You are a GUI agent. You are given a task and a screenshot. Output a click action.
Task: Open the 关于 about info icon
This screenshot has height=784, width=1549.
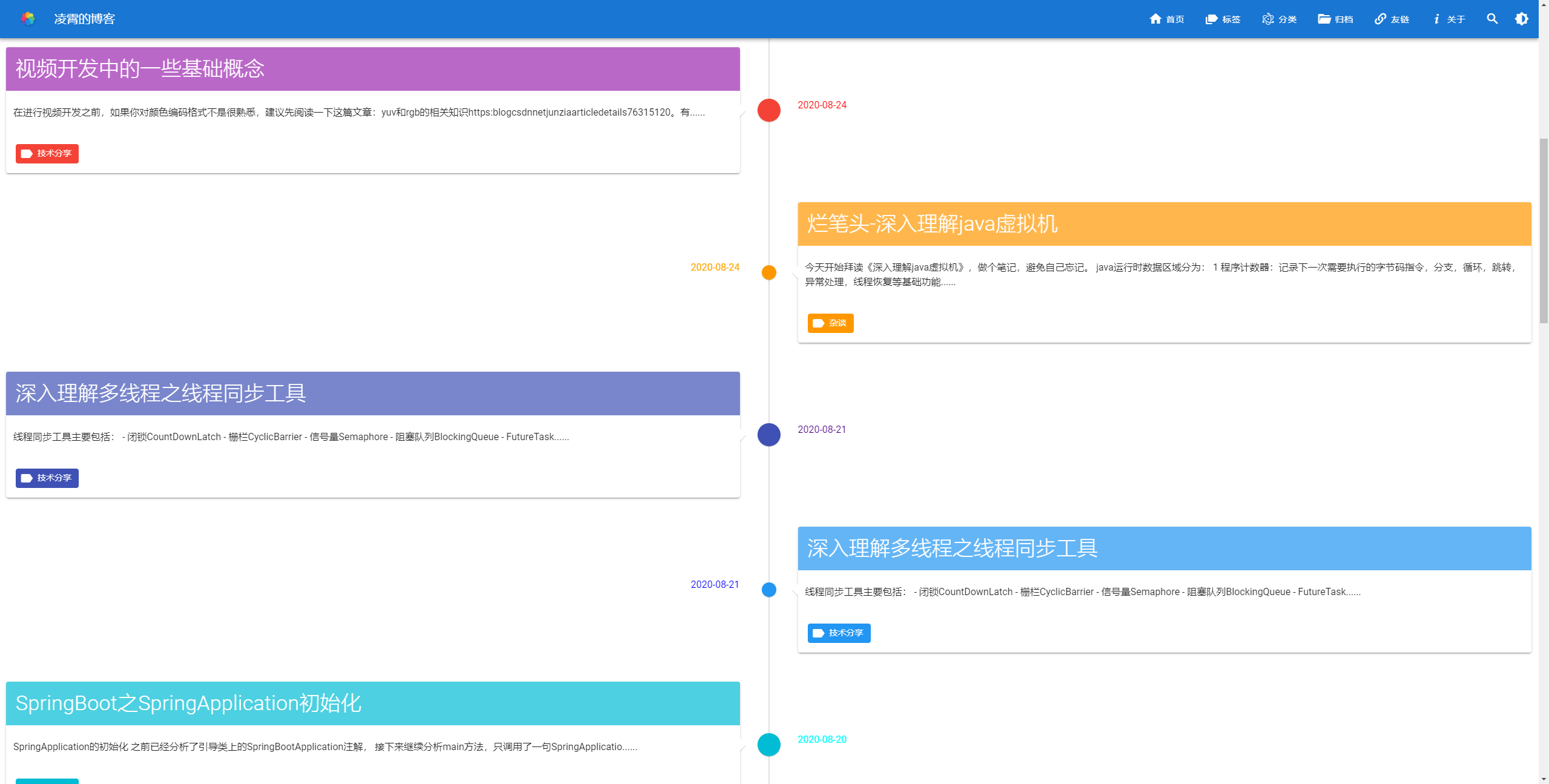pos(1436,19)
